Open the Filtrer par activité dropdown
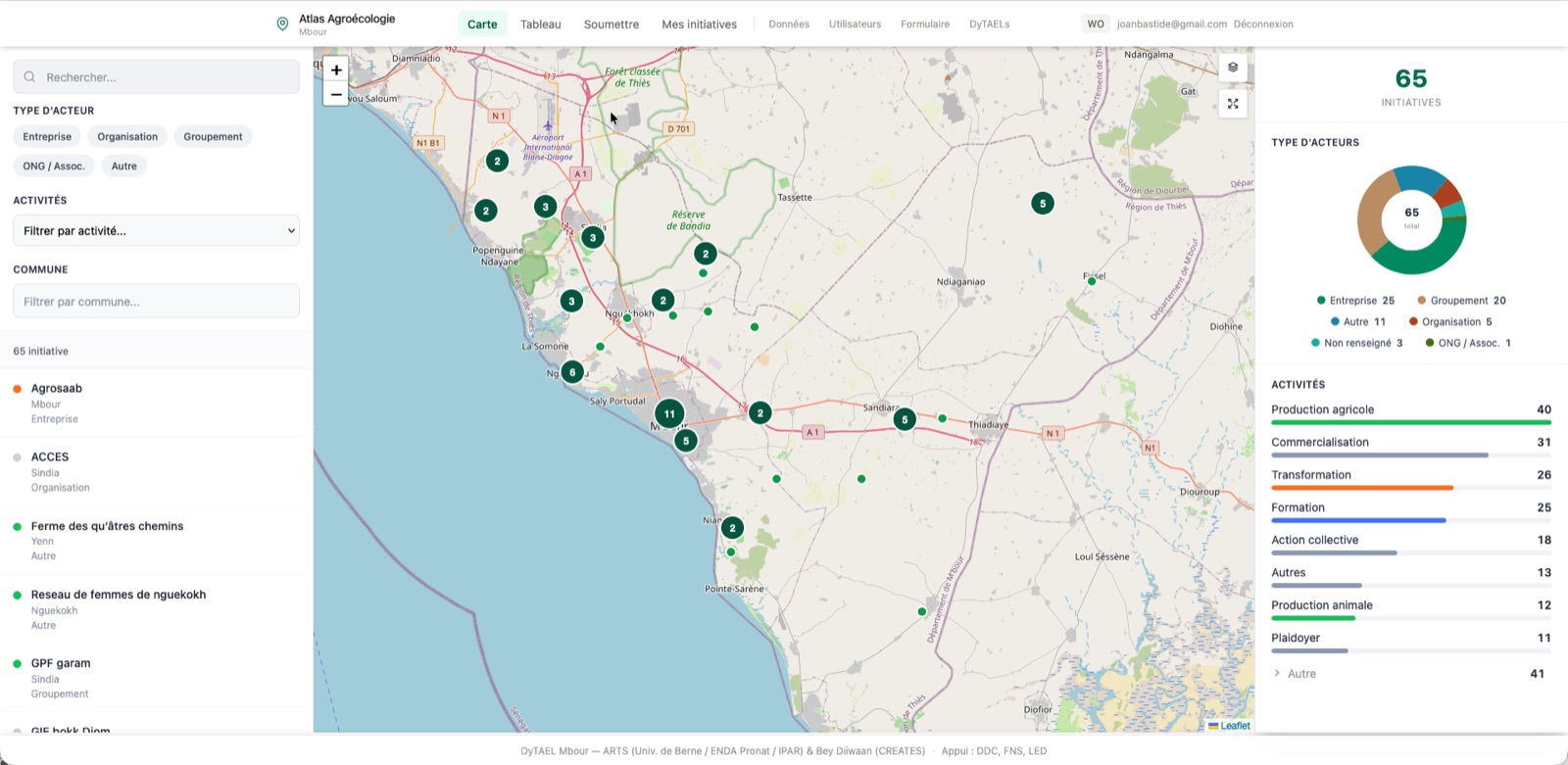This screenshot has height=765, width=1568. click(x=156, y=231)
